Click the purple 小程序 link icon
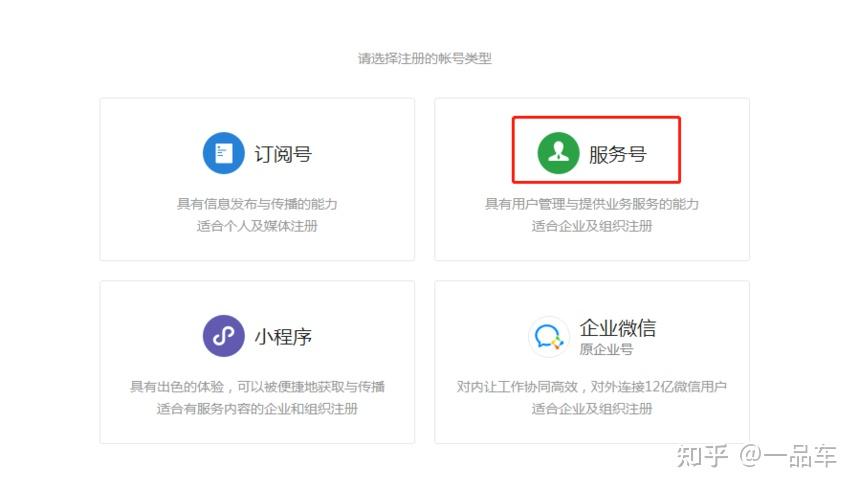 tap(224, 335)
